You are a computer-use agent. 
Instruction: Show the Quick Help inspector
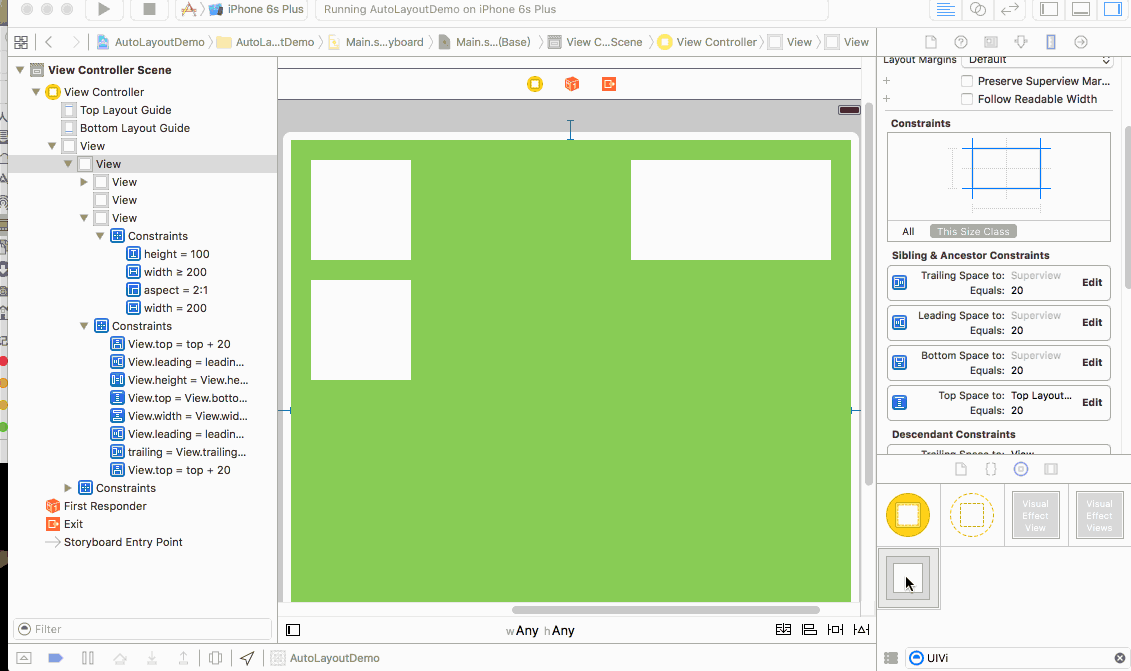tap(960, 42)
